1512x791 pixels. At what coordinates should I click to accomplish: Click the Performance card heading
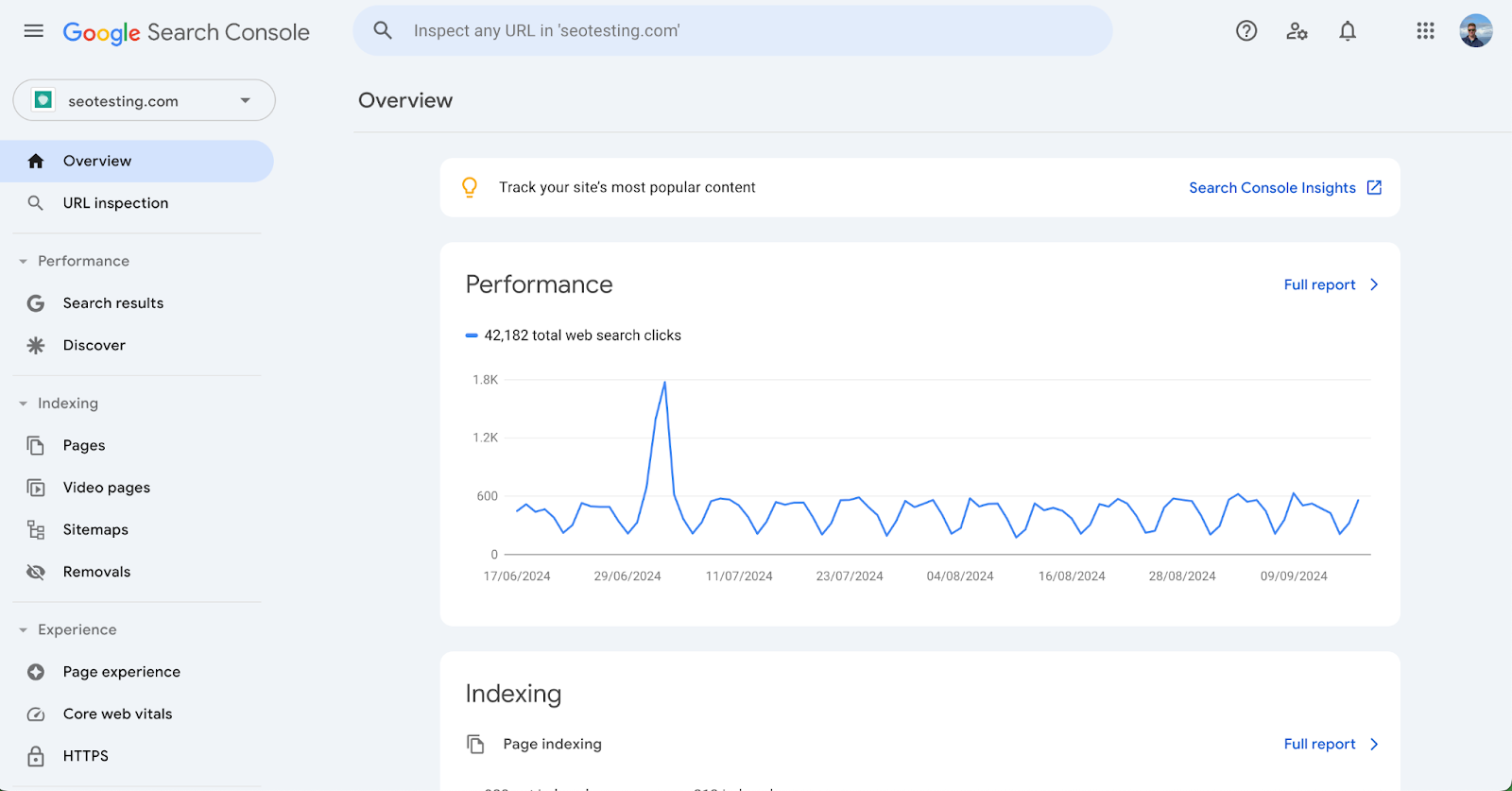coord(539,284)
